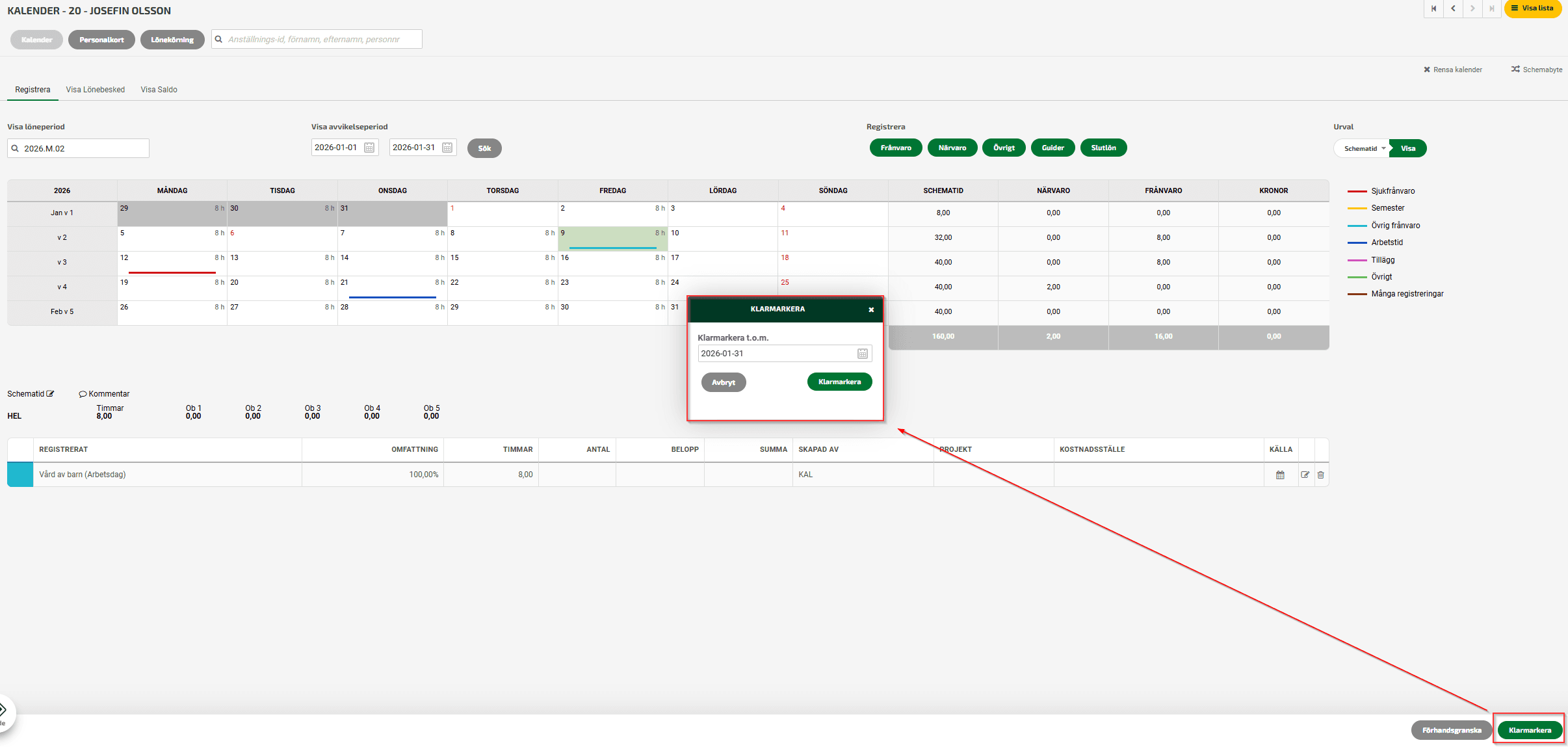This screenshot has height=747, width=1568.
Task: Confirm Klarmarkera in the dialog
Action: pos(839,382)
